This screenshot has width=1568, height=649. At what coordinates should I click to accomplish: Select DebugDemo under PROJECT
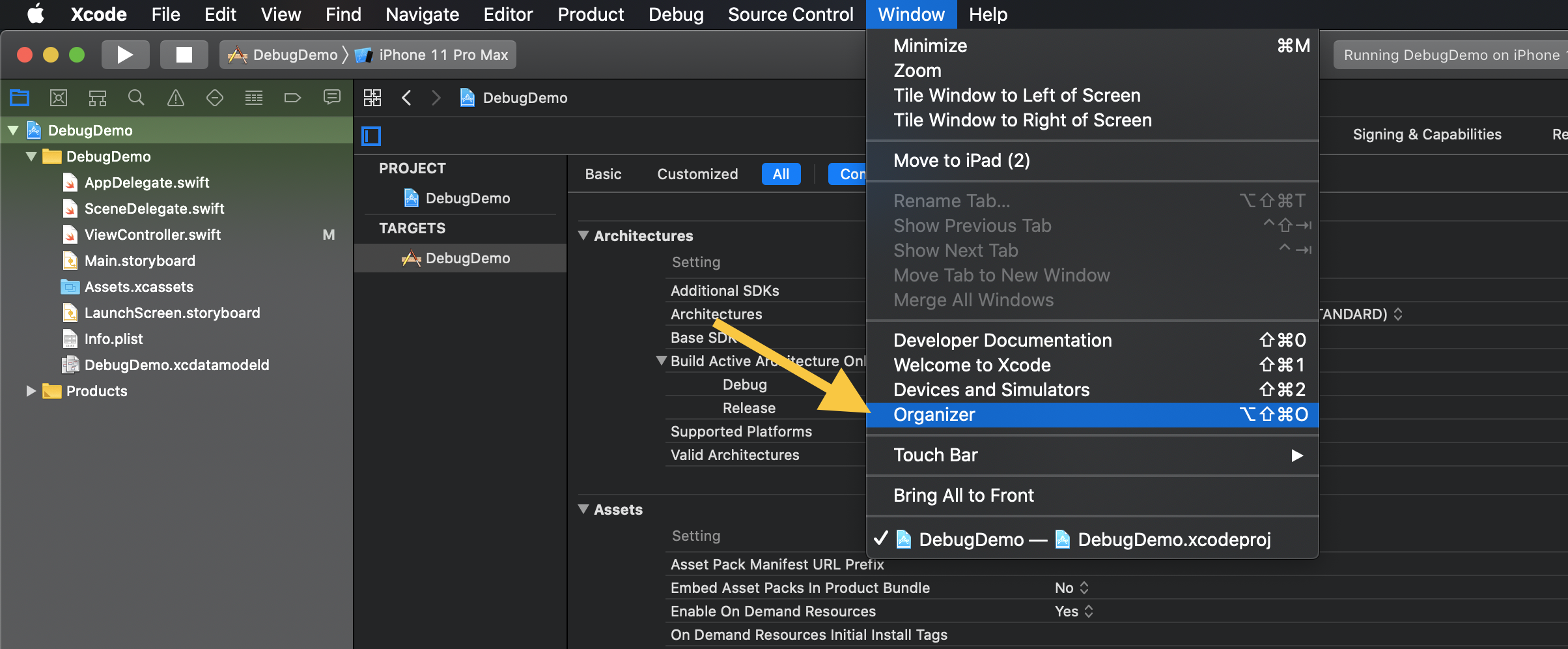461,198
